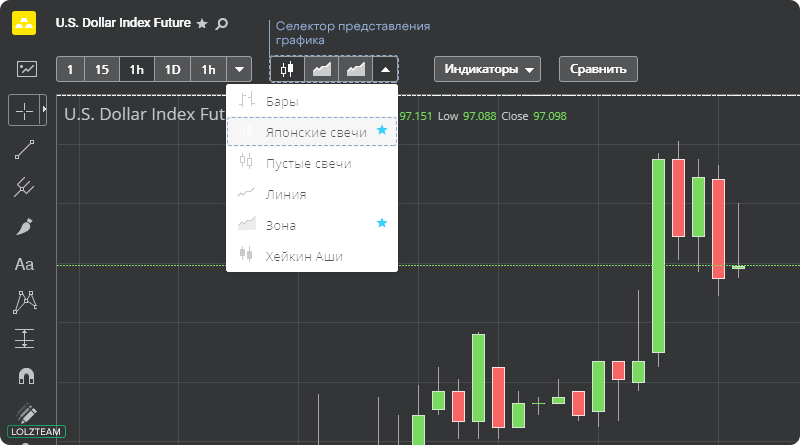
Task: Collapse the chart style dropdown arrow
Action: point(385,69)
